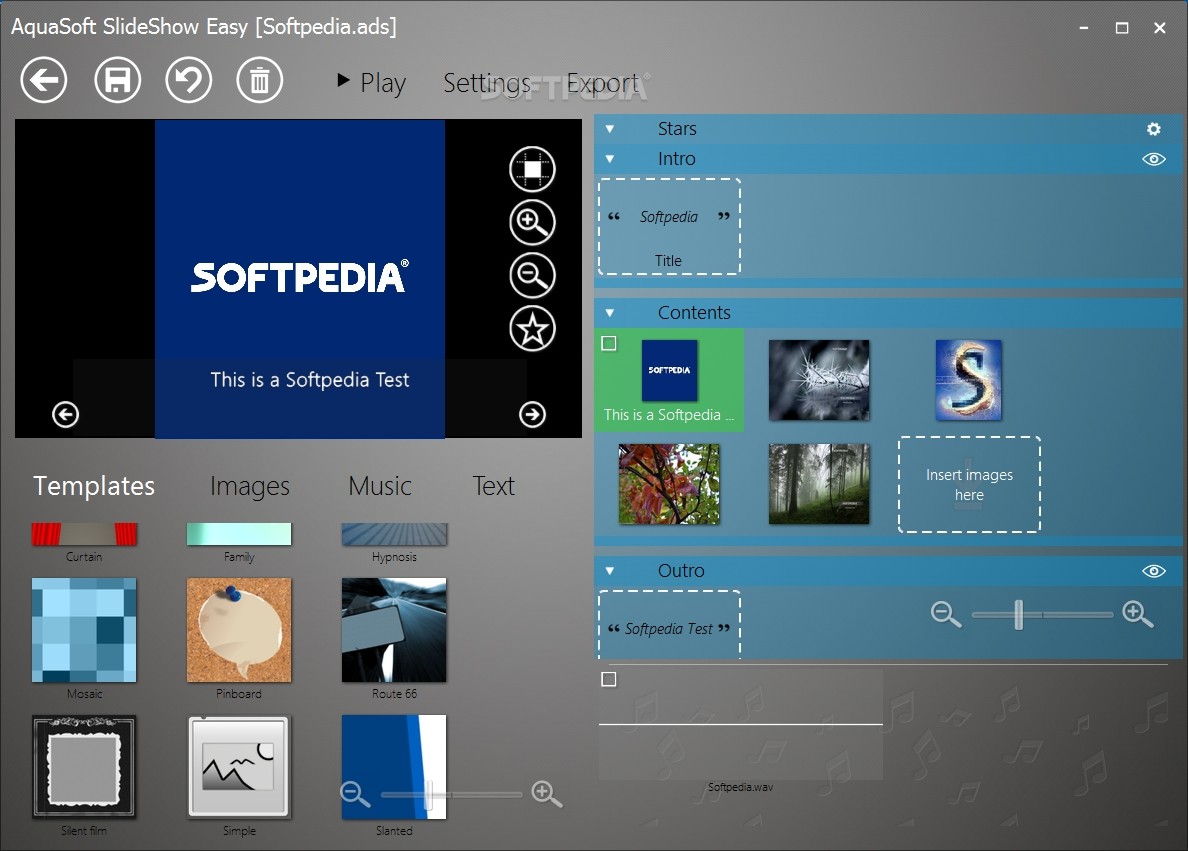Click the Stars section header label
The width and height of the screenshot is (1188, 851).
pos(677,129)
